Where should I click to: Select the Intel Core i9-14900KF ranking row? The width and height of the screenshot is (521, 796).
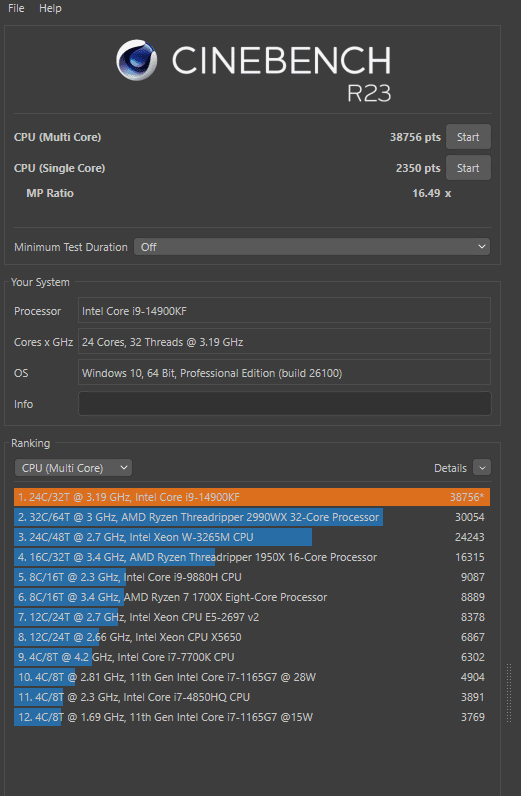point(252,497)
